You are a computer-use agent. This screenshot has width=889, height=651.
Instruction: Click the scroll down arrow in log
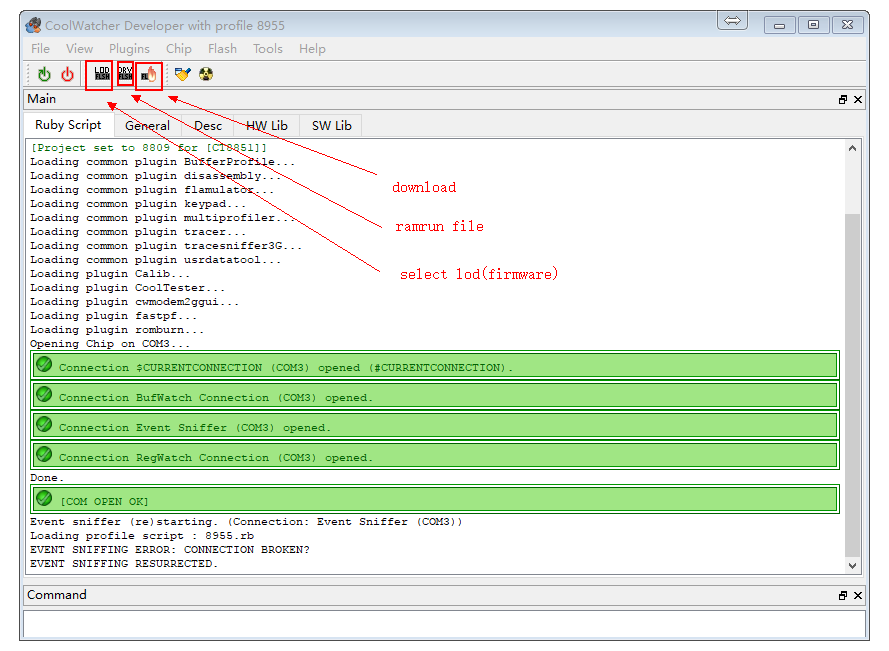tap(852, 565)
